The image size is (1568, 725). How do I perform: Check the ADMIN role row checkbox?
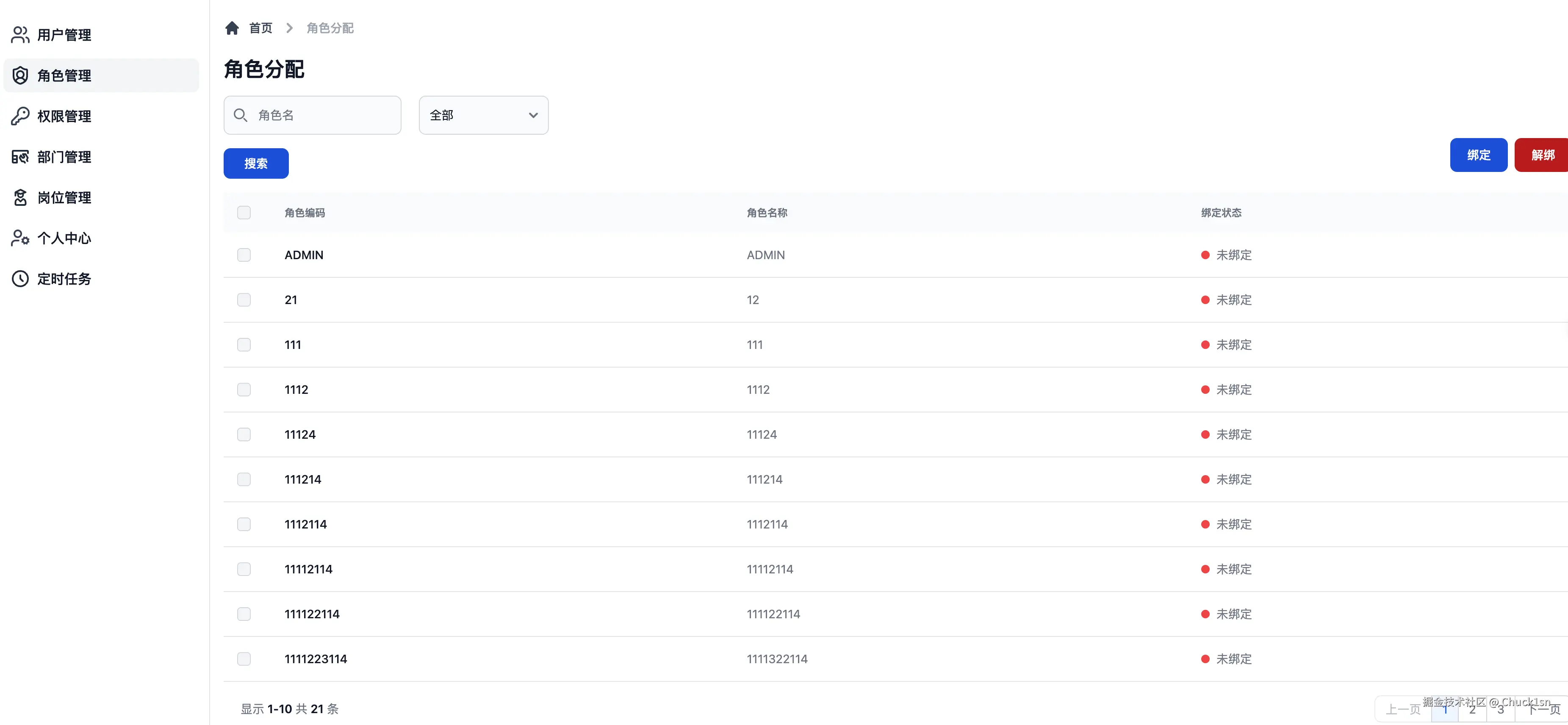click(x=244, y=255)
